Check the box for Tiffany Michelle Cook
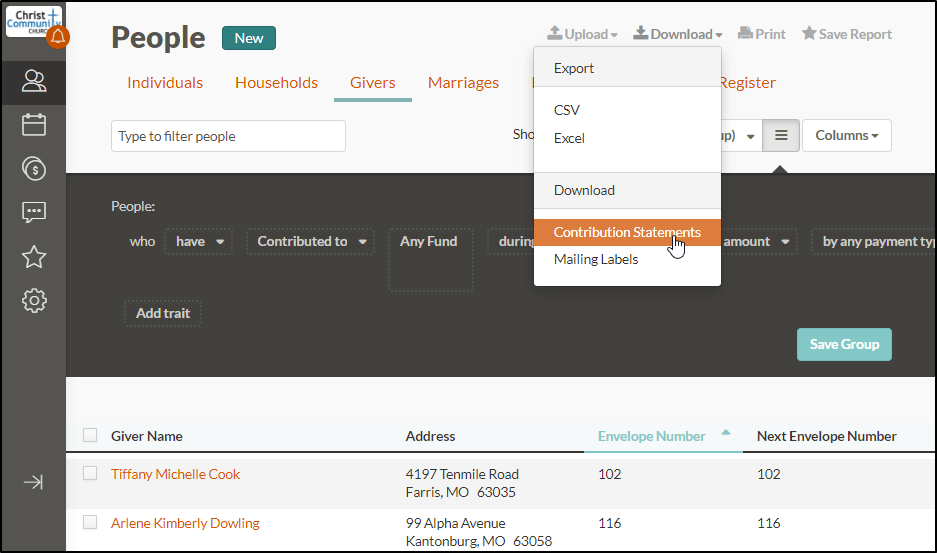Screen dimensions: 937x553 click(90, 473)
